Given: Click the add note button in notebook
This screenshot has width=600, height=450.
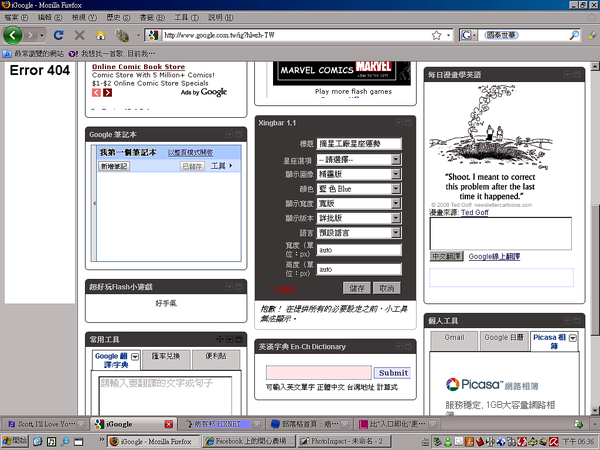Looking at the screenshot, I should coord(114,166).
